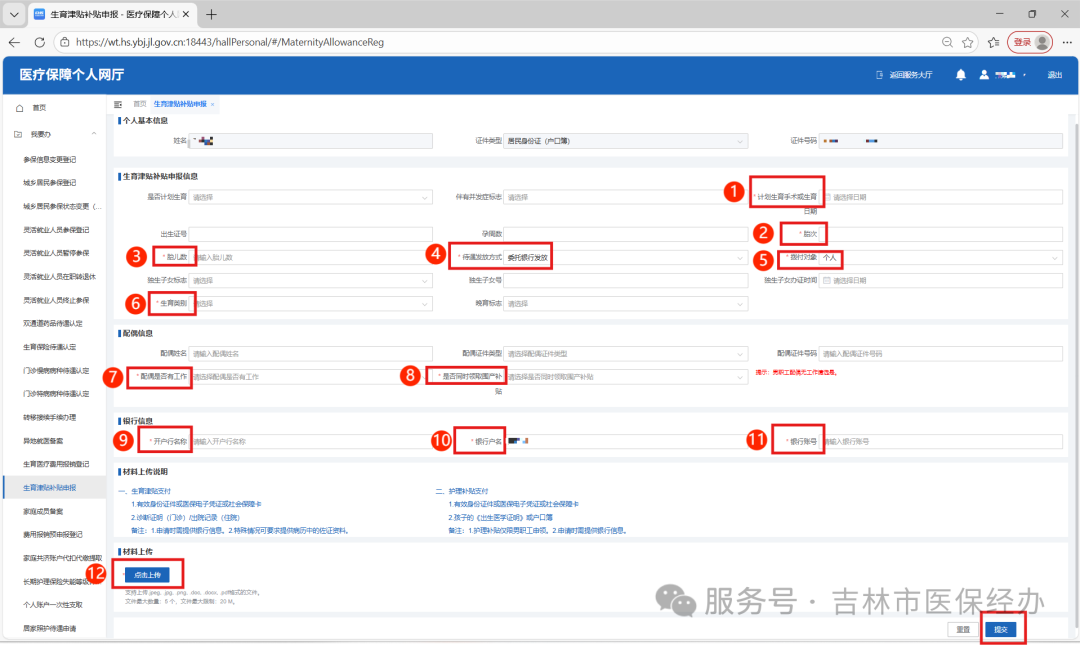Screen dimensions: 1080x645
Task: Open the 是否计划生育 dropdown
Action: pos(311,197)
